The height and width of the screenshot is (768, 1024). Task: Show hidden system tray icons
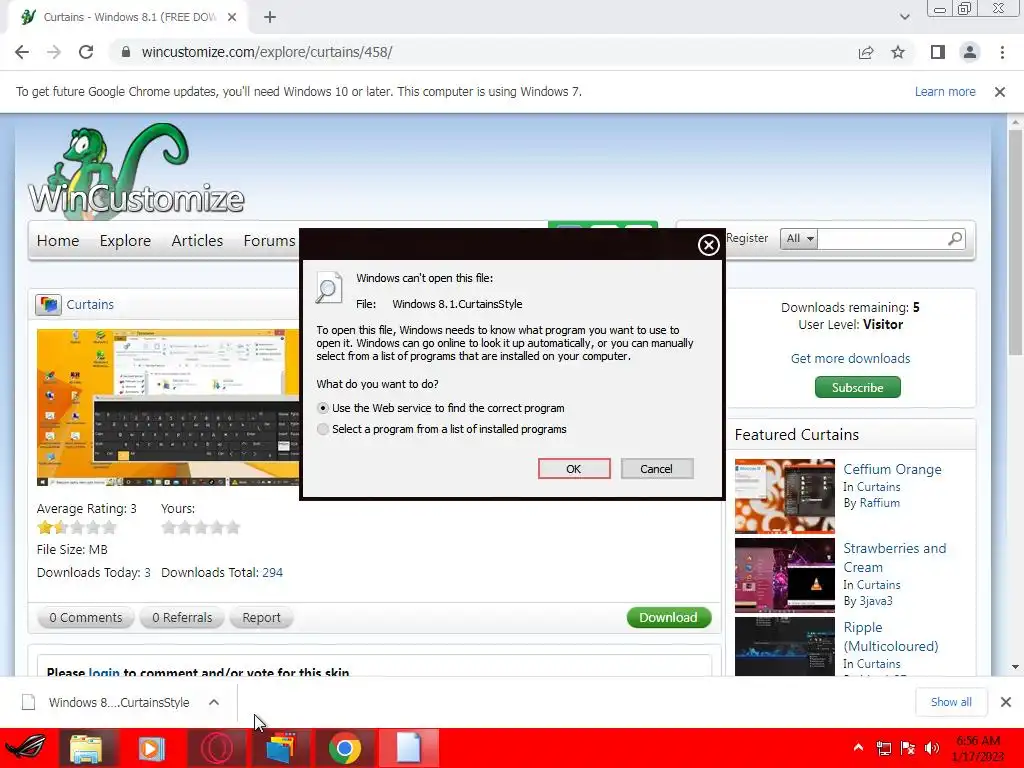point(858,747)
